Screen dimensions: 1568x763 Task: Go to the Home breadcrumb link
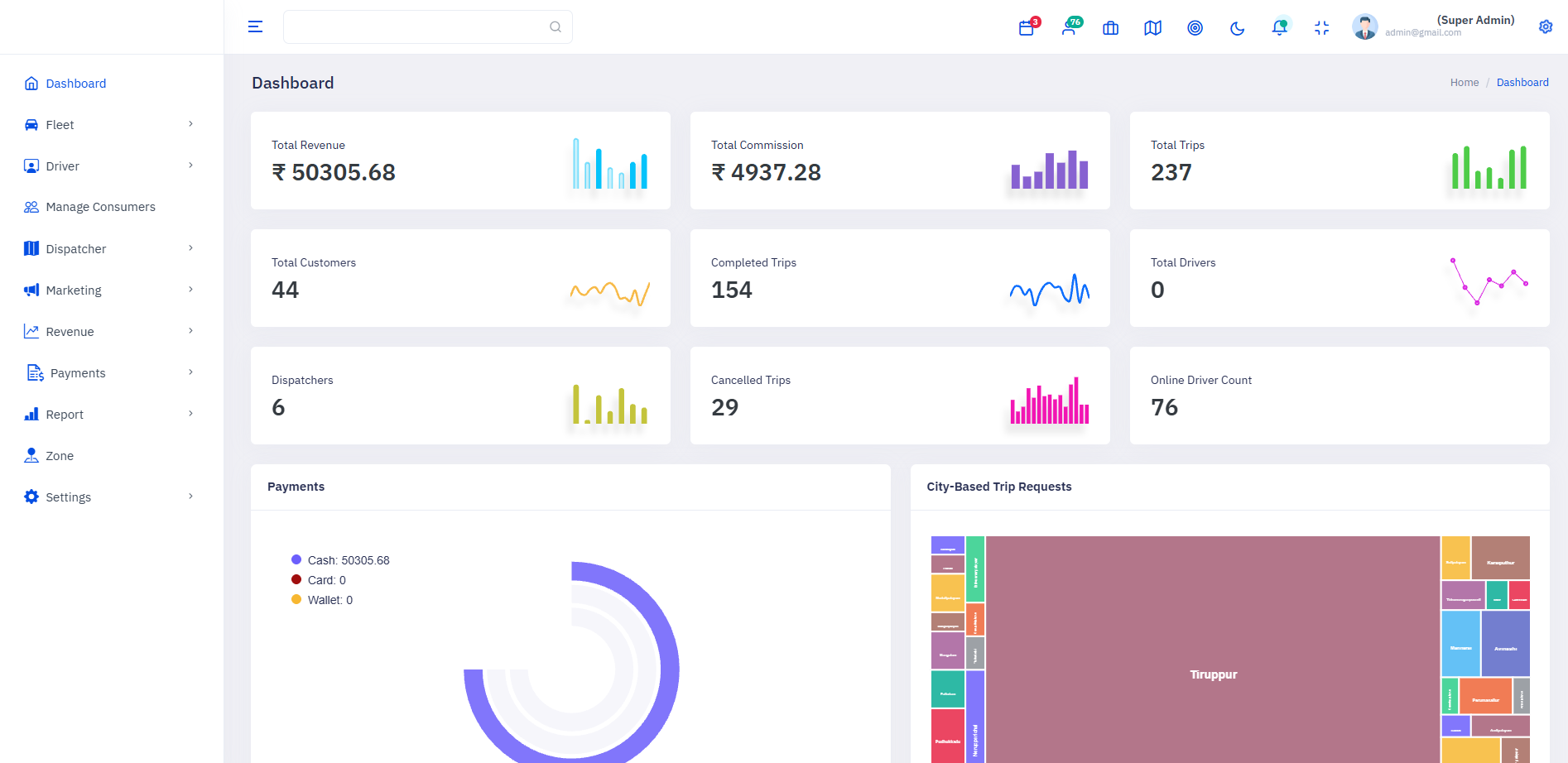[1465, 83]
